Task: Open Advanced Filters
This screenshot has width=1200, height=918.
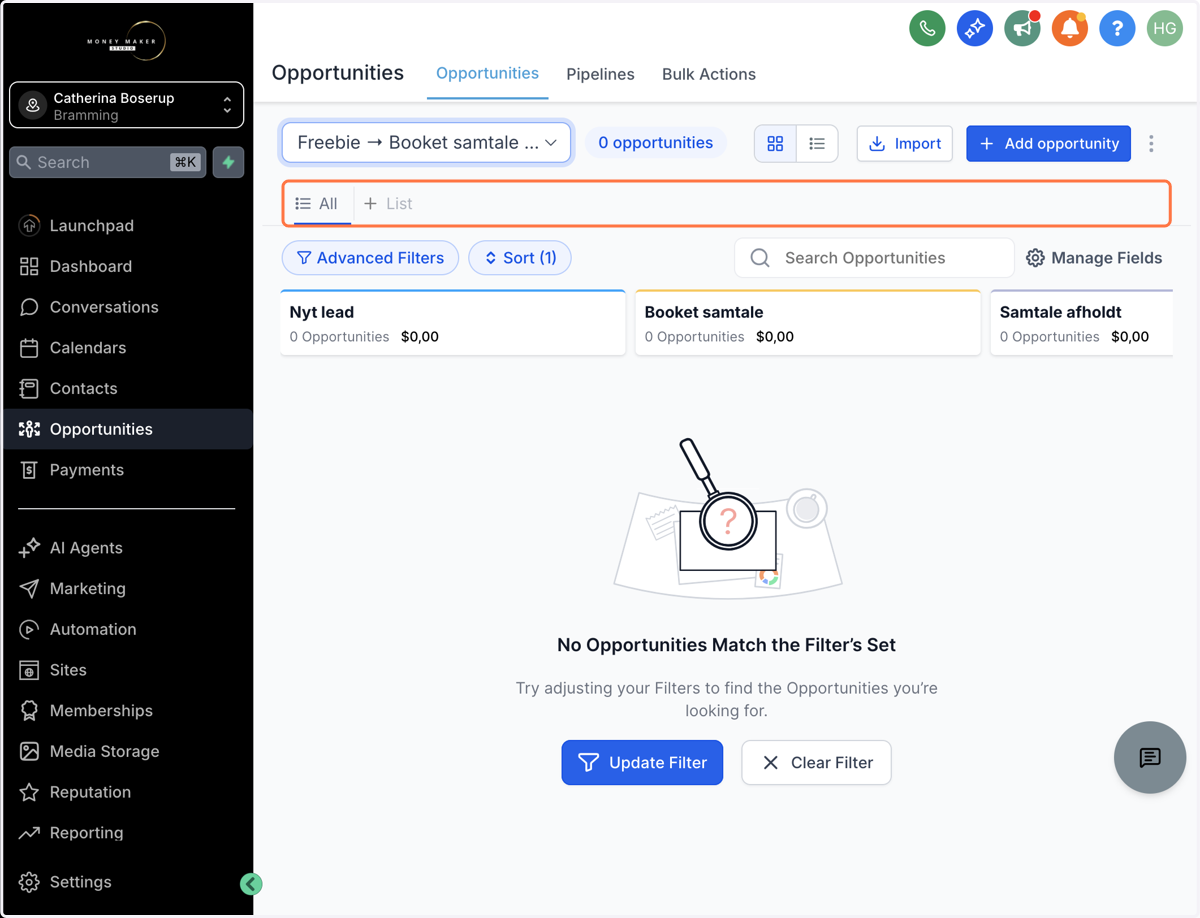Action: (371, 258)
